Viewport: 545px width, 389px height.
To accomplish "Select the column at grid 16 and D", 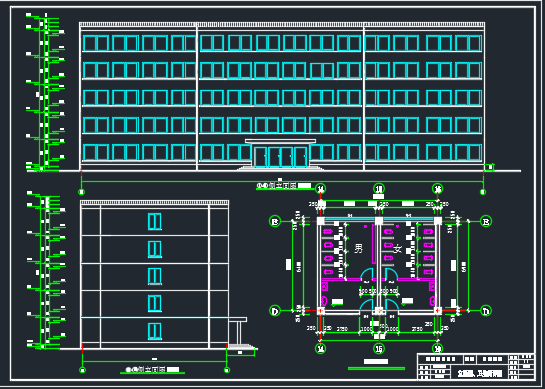I will click(x=437, y=310).
